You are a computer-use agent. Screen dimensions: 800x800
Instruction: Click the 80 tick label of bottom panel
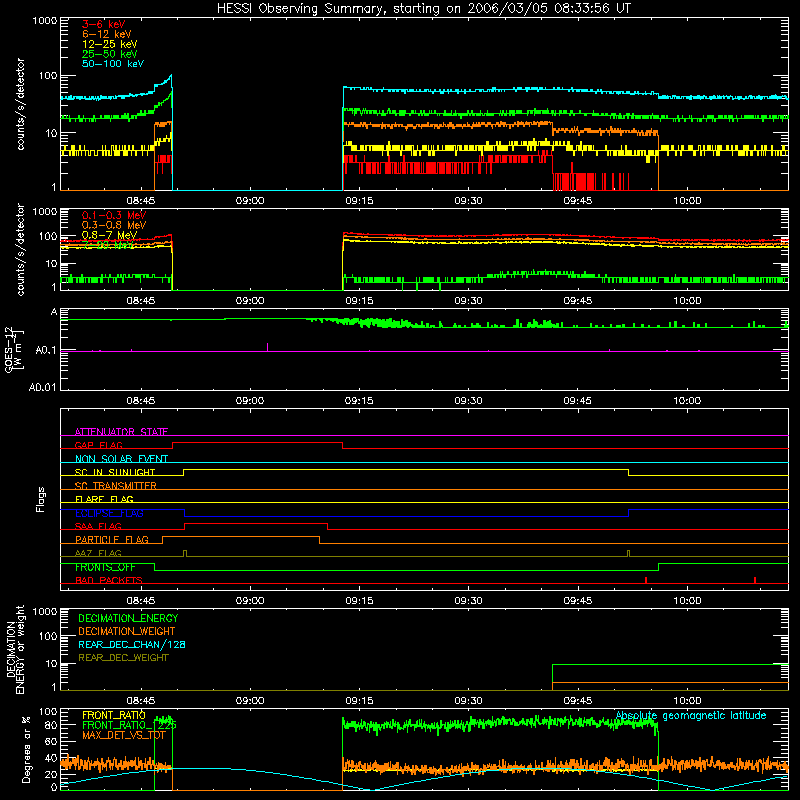(51, 725)
